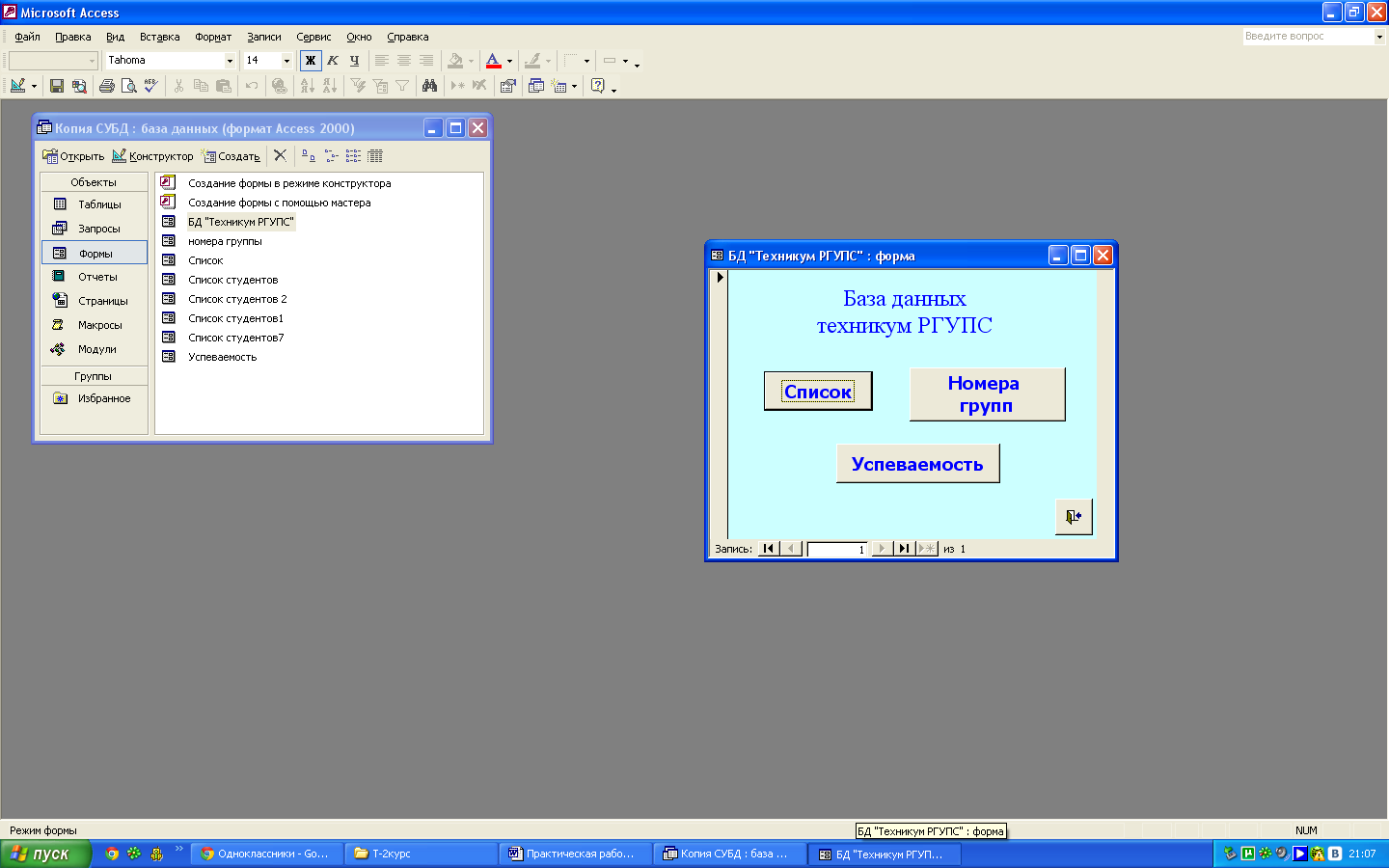1389x868 pixels.
Task: Click the exit door icon button on form
Action: [x=1074, y=516]
